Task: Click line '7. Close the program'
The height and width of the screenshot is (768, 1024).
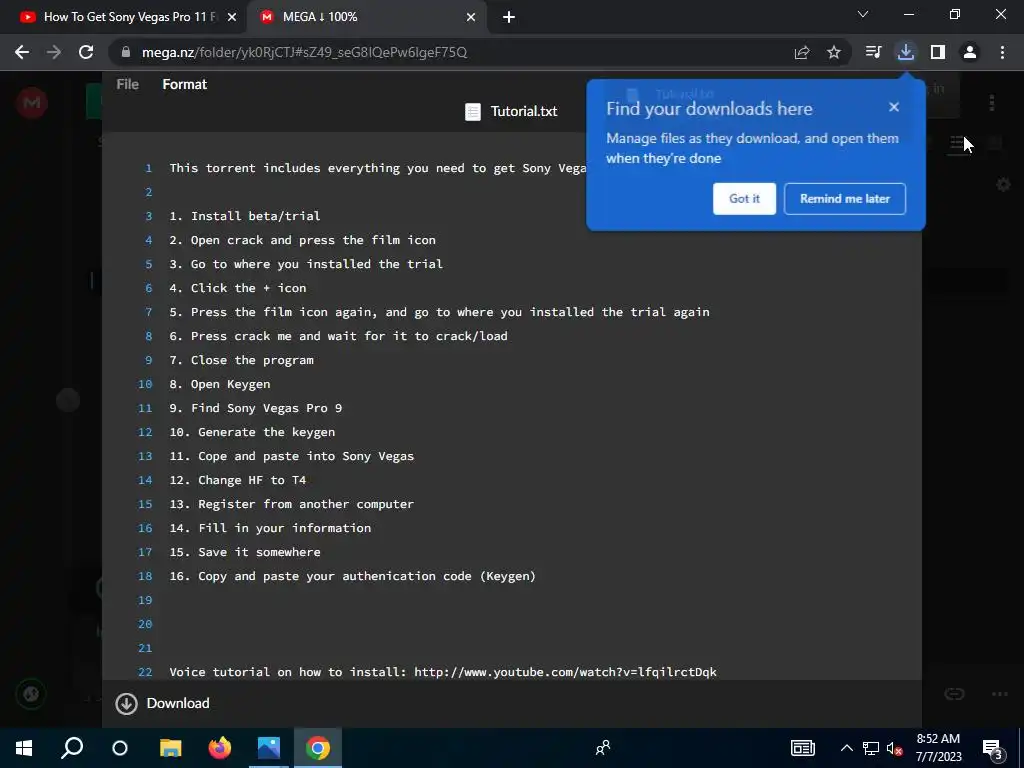Action: point(242,360)
